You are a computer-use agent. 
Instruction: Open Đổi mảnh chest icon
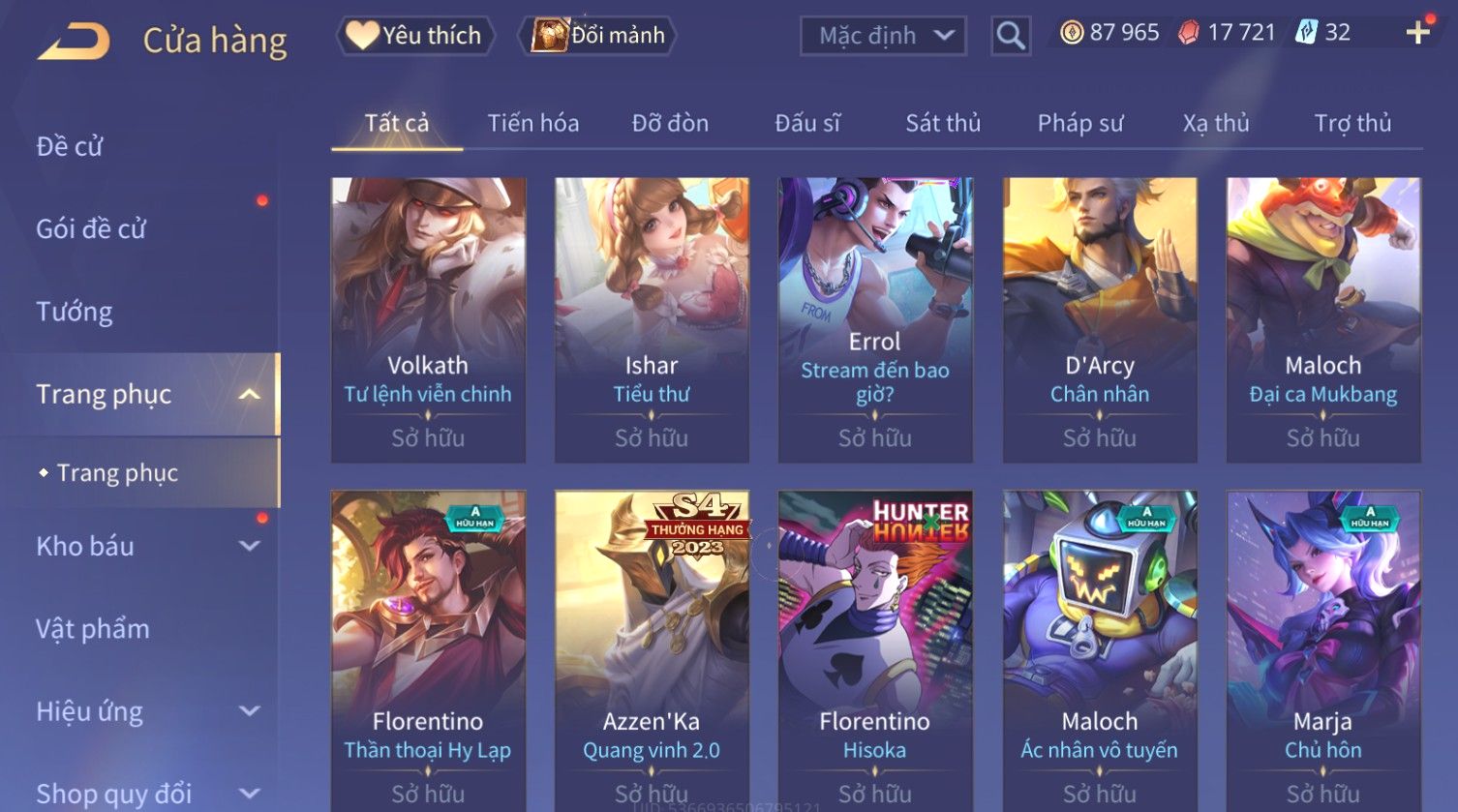(x=597, y=36)
